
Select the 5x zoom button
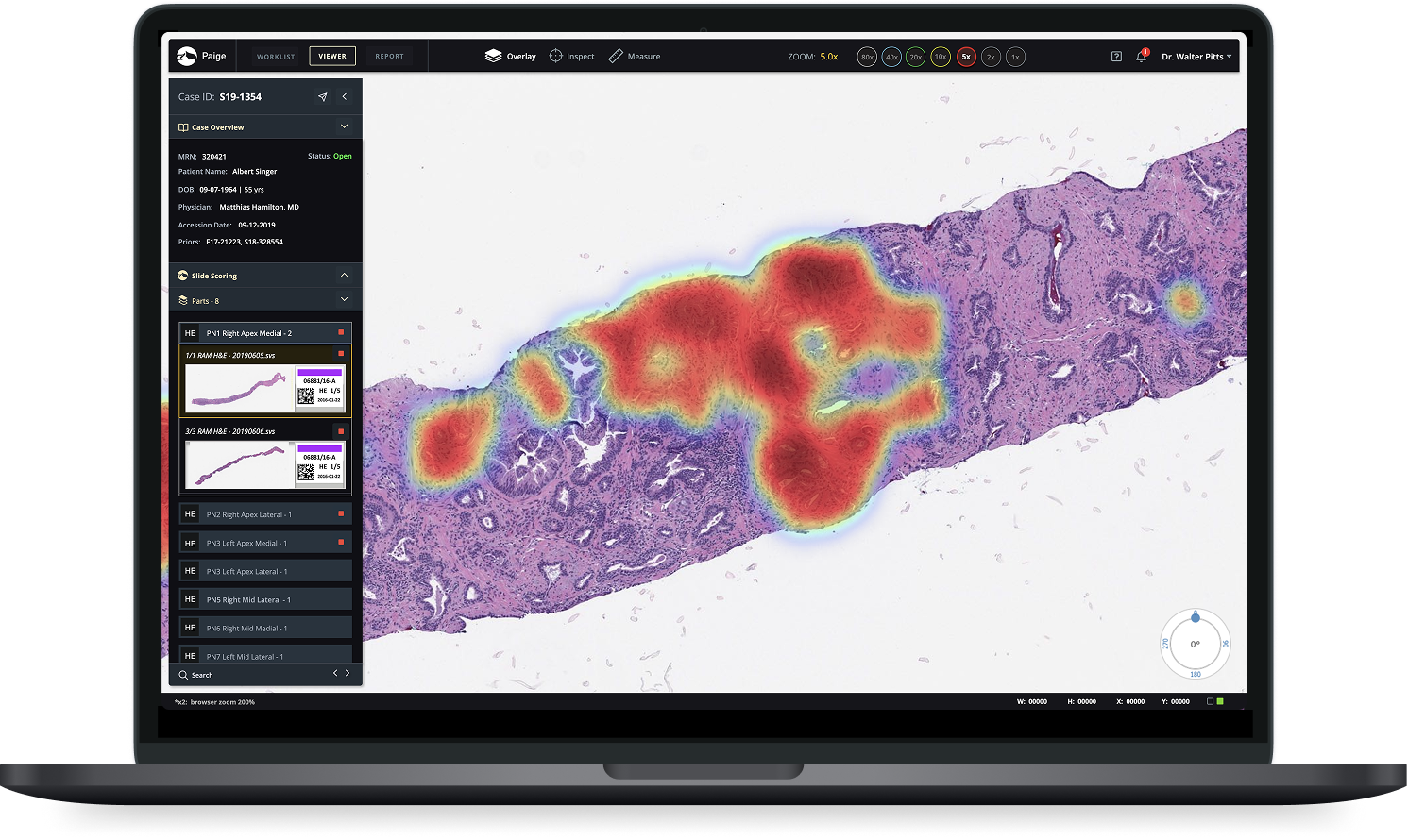[966, 57]
